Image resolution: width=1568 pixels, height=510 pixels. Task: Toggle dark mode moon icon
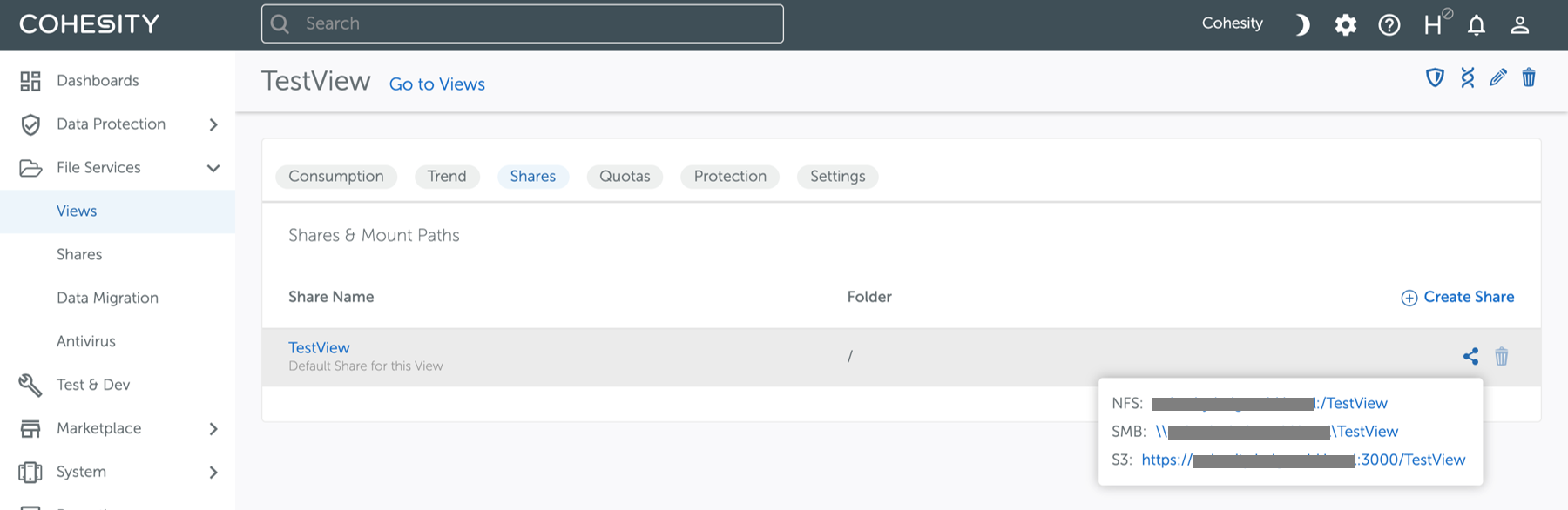coord(1302,24)
